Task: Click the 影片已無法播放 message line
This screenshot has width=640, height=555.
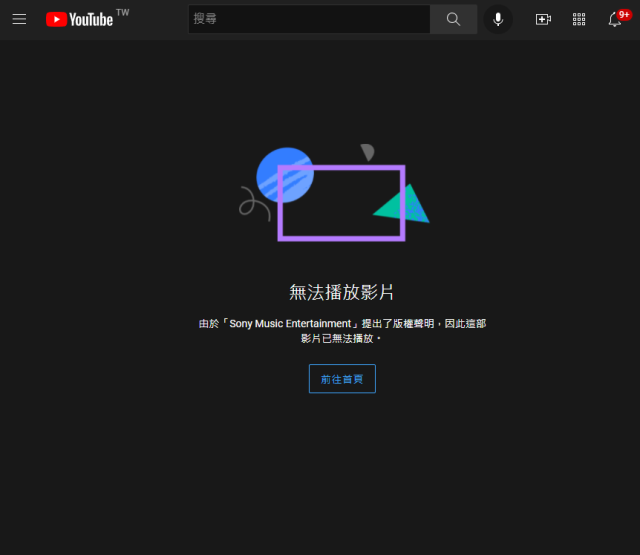Action: (341, 339)
